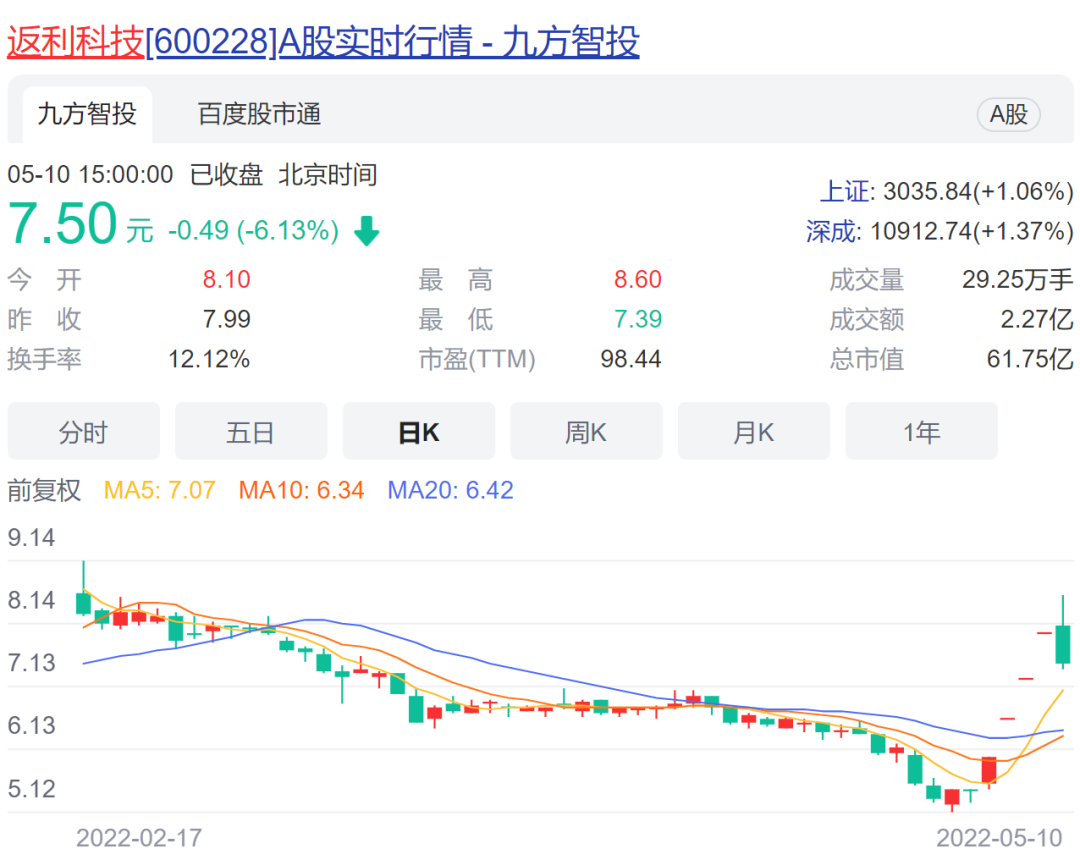
Task: Open the 返利科技 A股实时行情 title link
Action: point(323,42)
